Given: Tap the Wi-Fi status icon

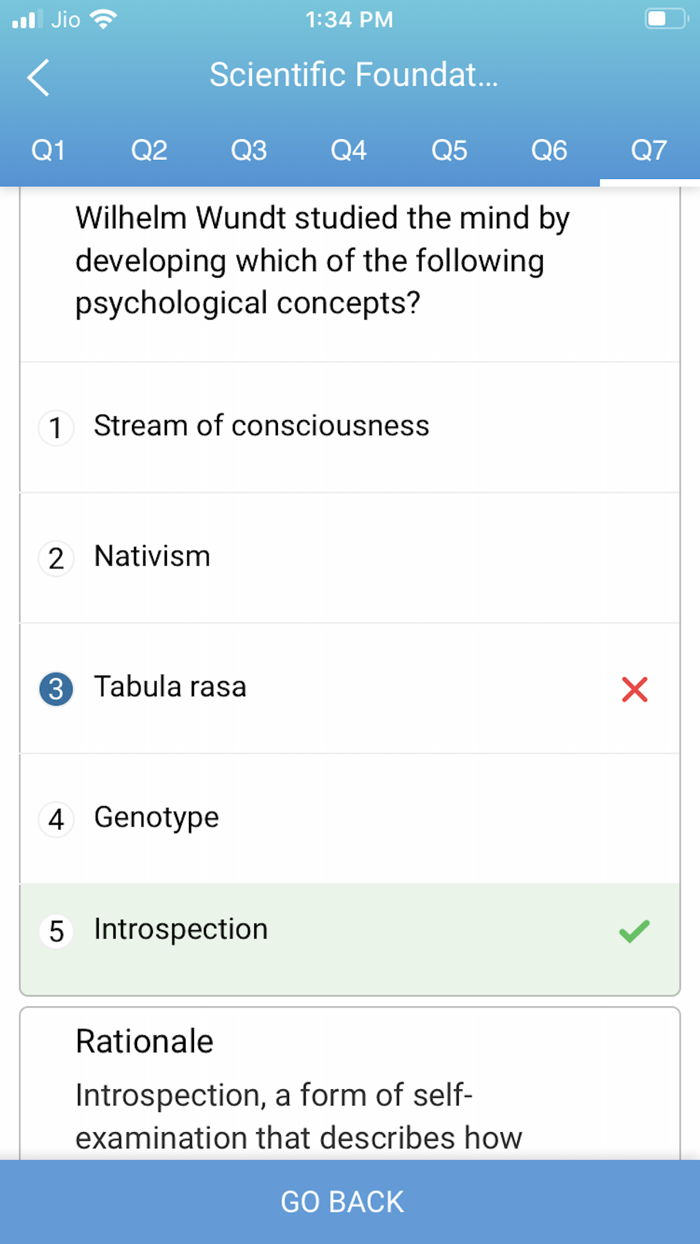Looking at the screenshot, I should (103, 19).
